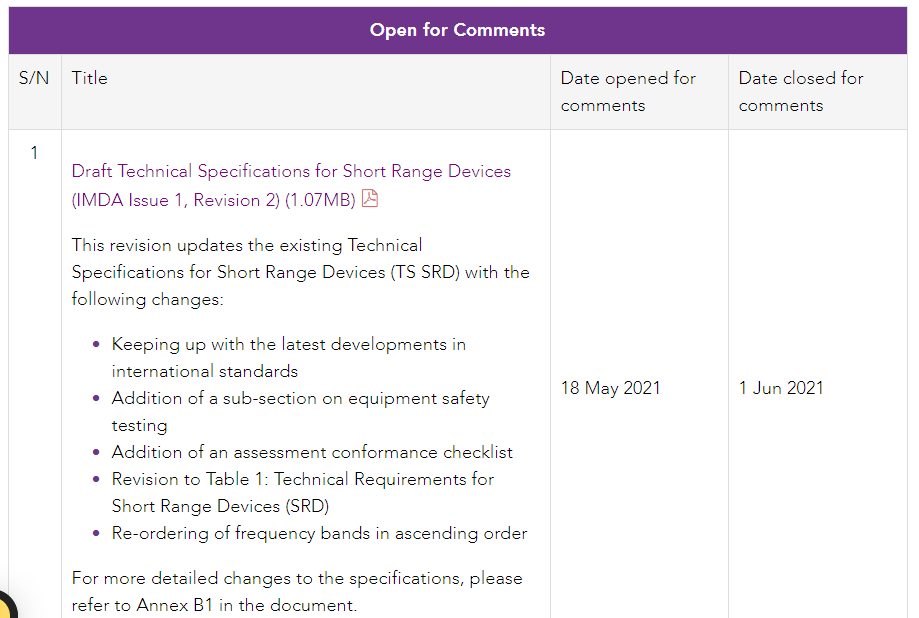Click bullet on re-ordering of frequency bands

(319, 533)
